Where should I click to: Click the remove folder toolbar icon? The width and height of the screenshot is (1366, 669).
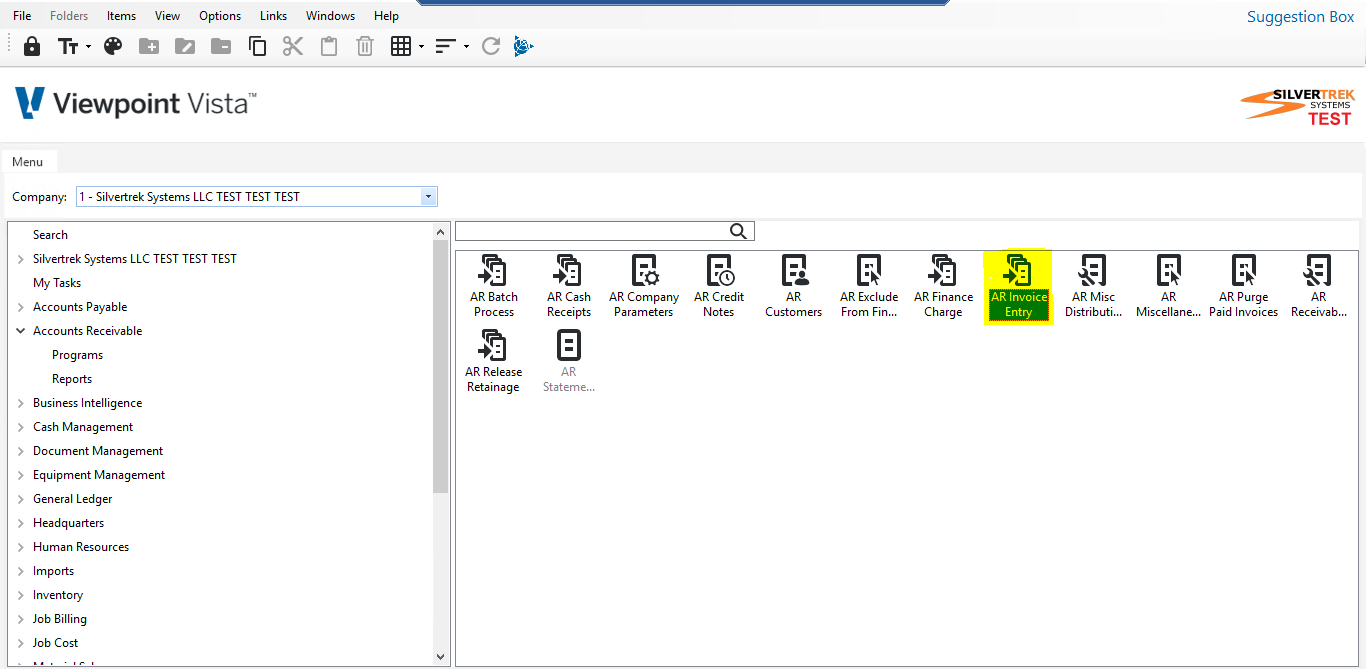click(221, 46)
